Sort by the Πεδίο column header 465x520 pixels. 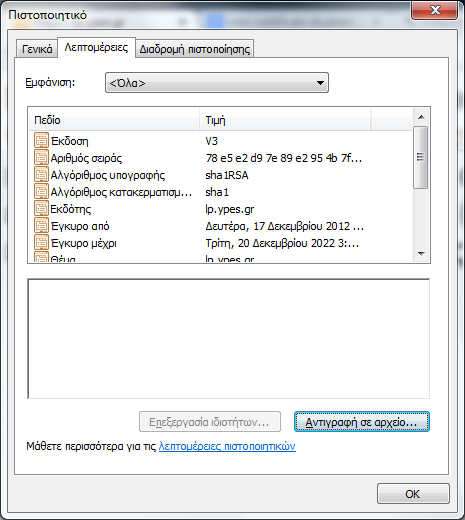point(114,120)
